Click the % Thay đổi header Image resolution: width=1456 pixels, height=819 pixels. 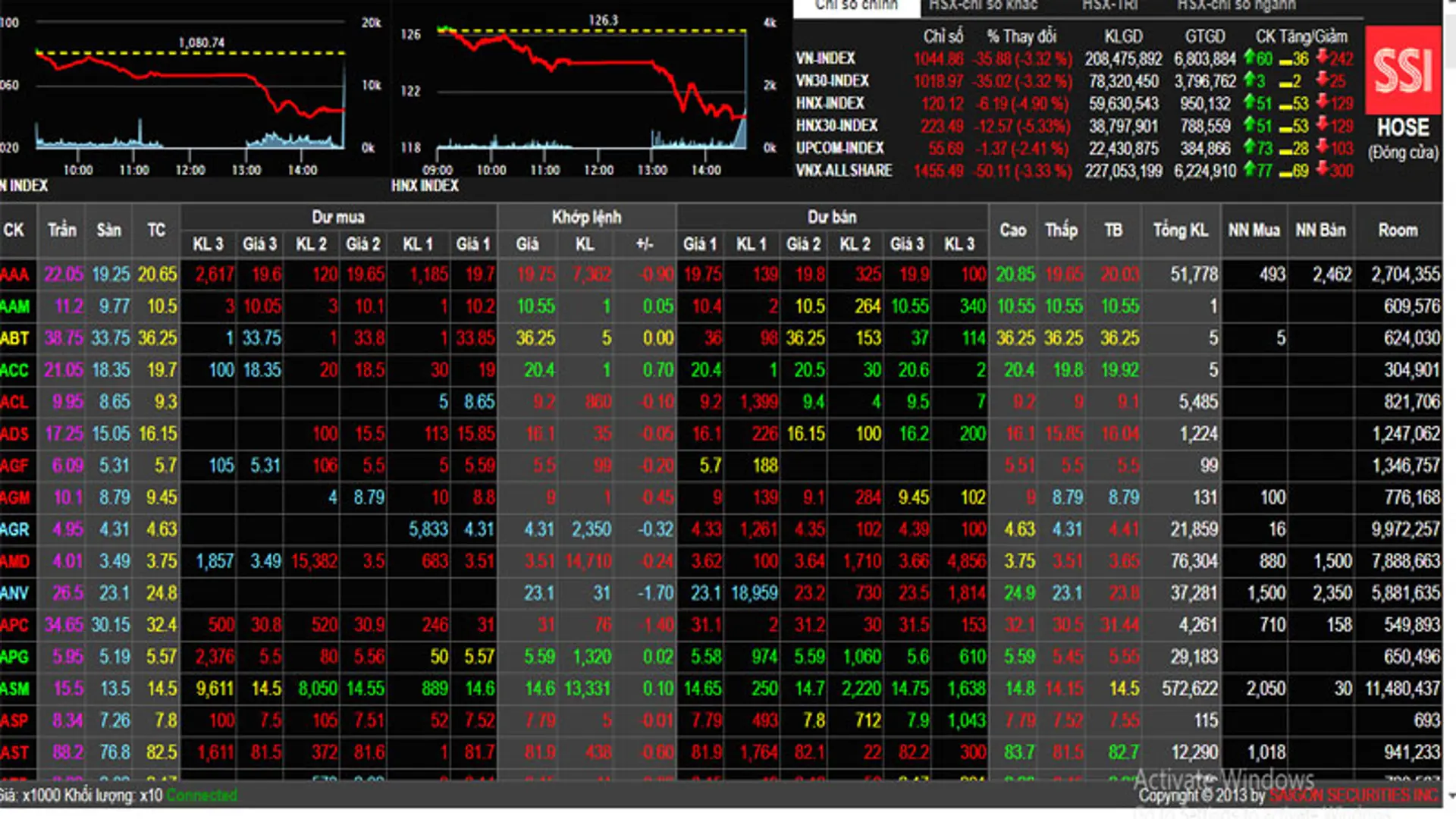point(1021,36)
